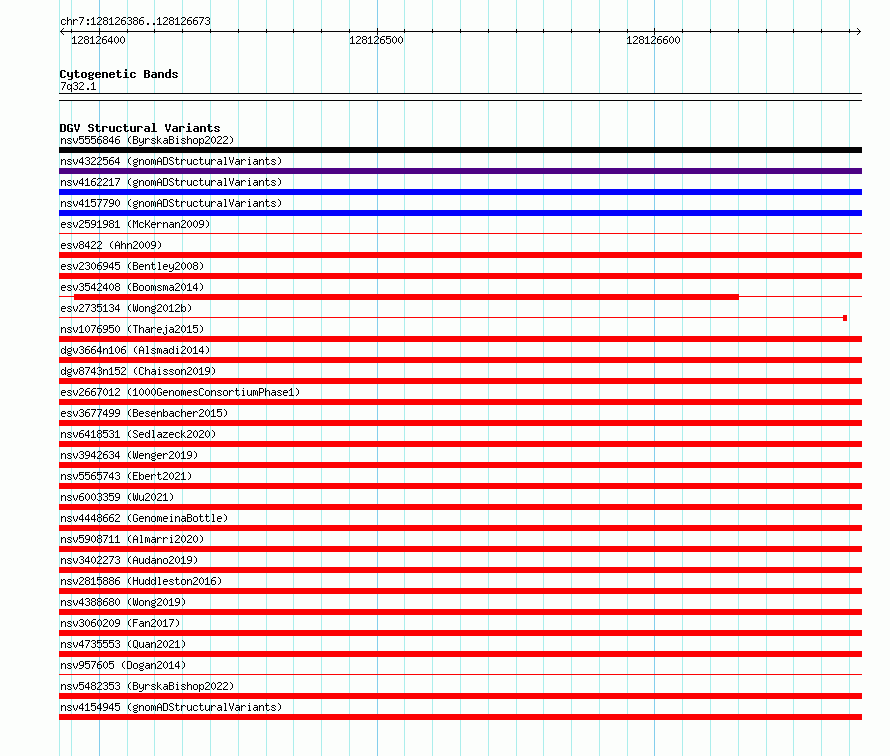The width and height of the screenshot is (890, 756).
Task: Open the nsv4162217 gnomAD variant label
Action: pos(171,182)
